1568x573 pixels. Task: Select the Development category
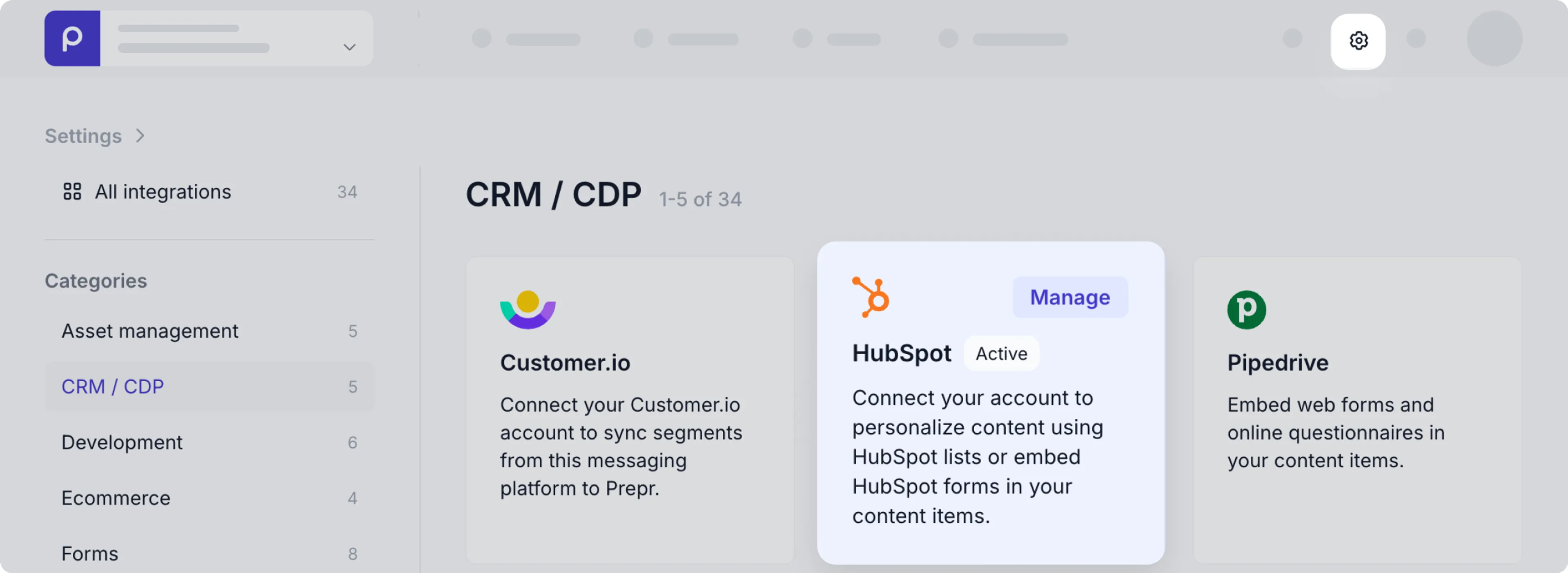pyautogui.click(x=122, y=442)
